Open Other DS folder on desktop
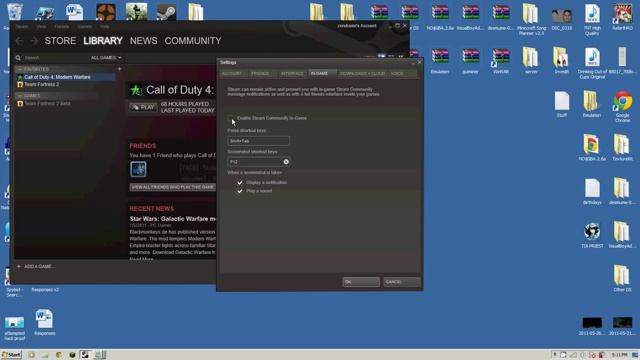The height and width of the screenshot is (360, 640). tap(622, 278)
